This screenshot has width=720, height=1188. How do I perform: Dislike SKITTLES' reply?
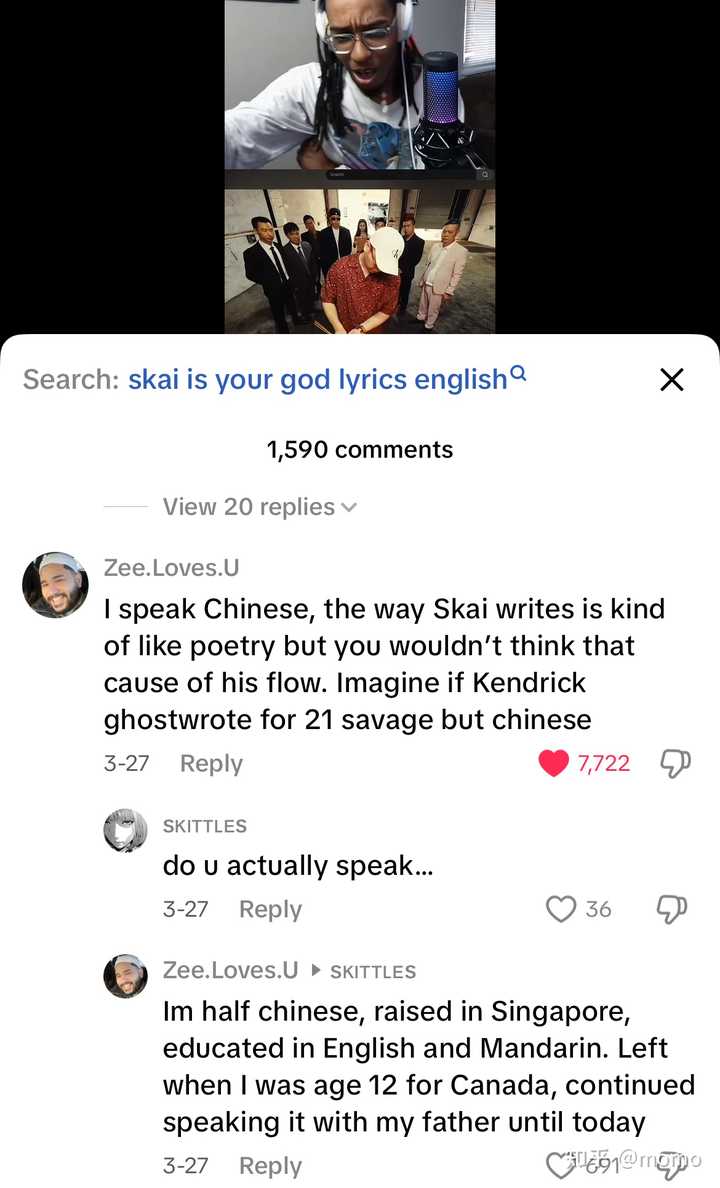(671, 908)
